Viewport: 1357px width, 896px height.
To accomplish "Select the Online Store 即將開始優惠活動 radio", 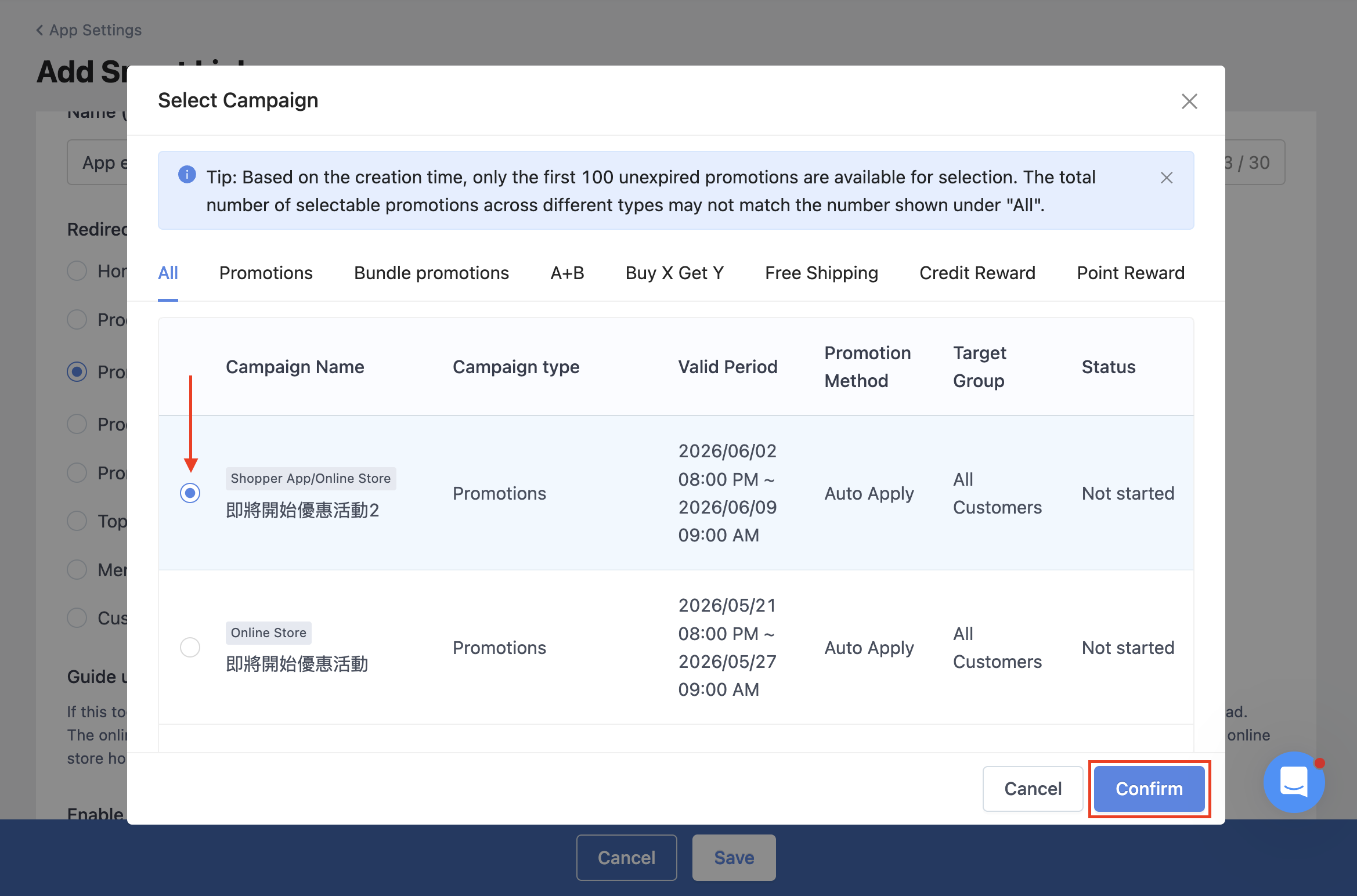I will (190, 647).
